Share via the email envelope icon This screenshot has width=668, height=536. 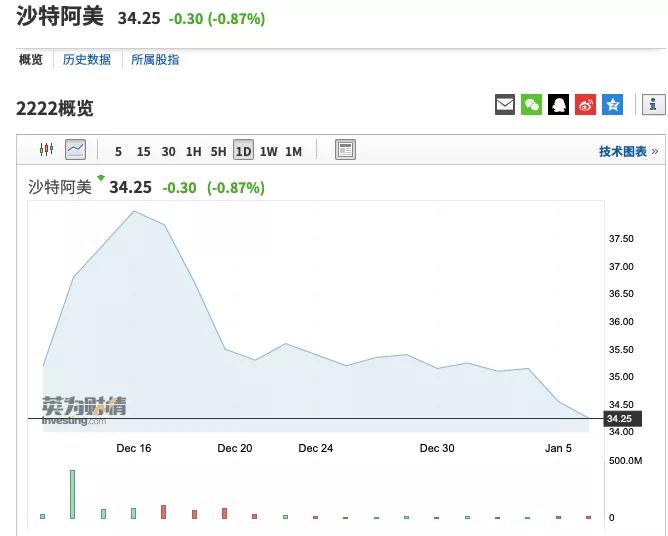(505, 105)
